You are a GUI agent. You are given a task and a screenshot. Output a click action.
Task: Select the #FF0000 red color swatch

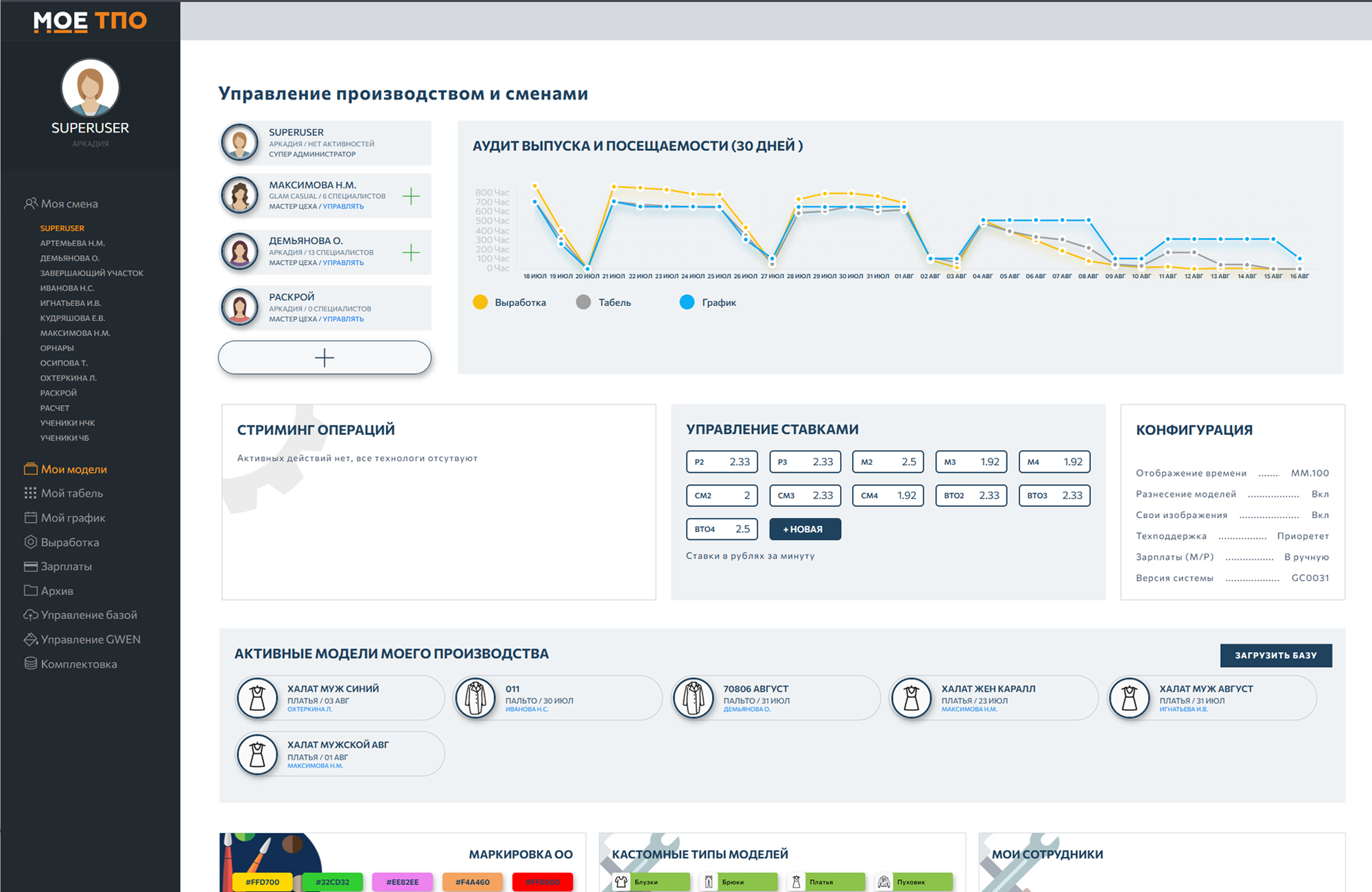pos(543,882)
